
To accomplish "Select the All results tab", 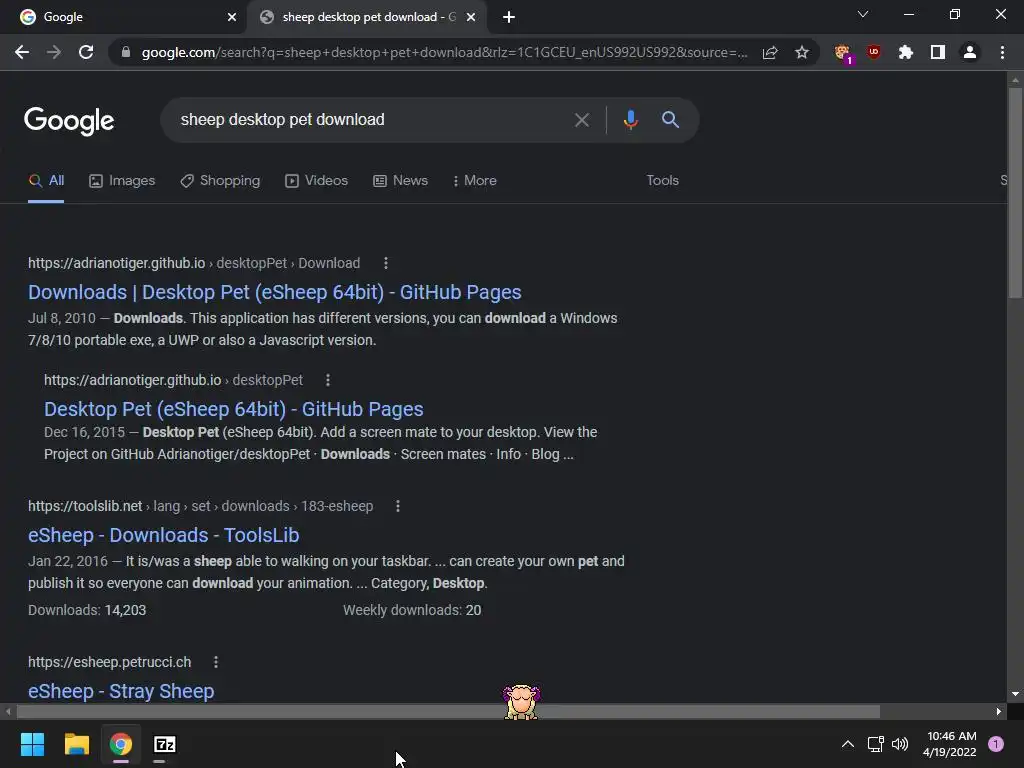I will [x=46, y=181].
